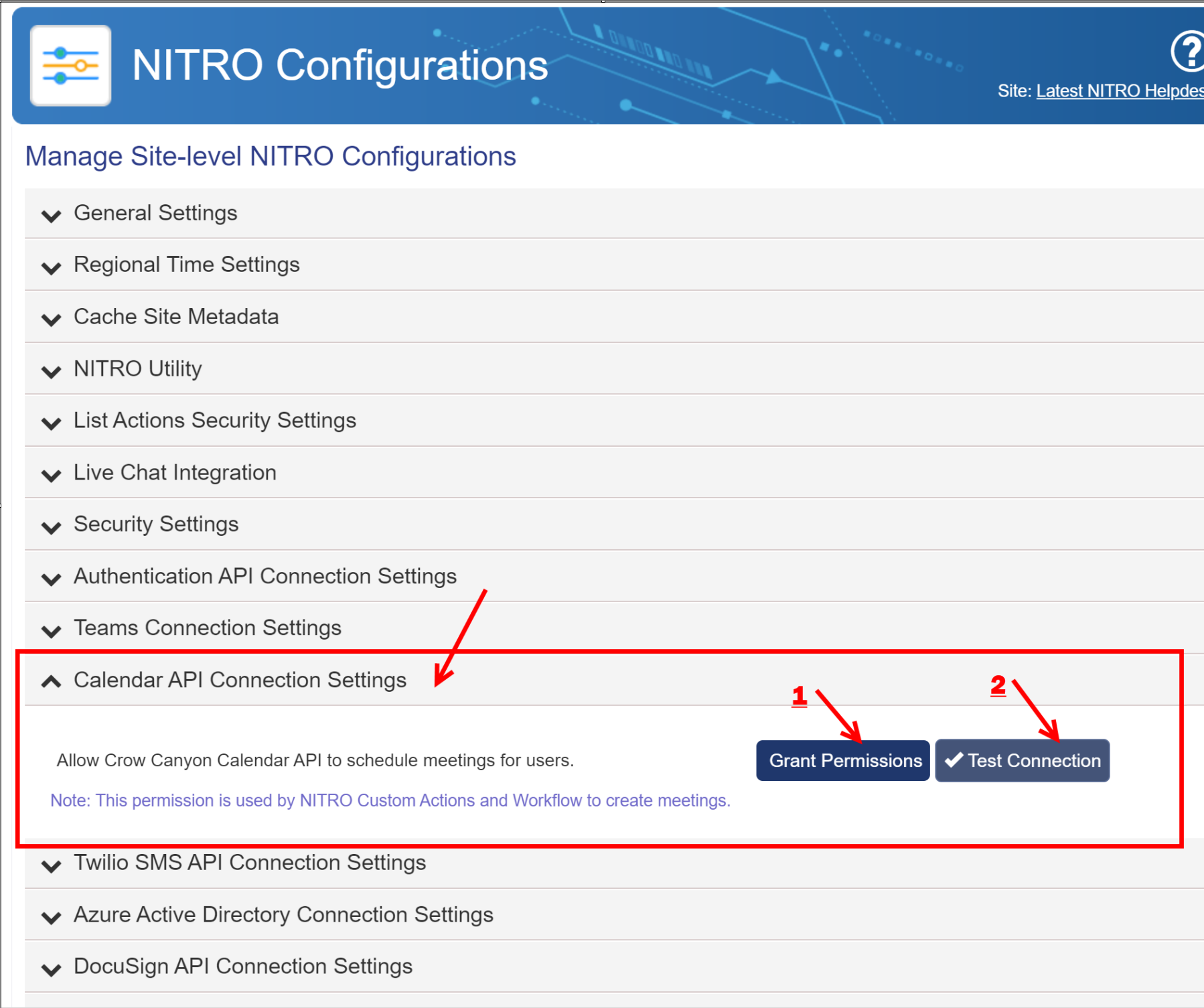The image size is (1204, 1008).
Task: Click Azure Active Directory Connection Settings title
Action: click(283, 915)
